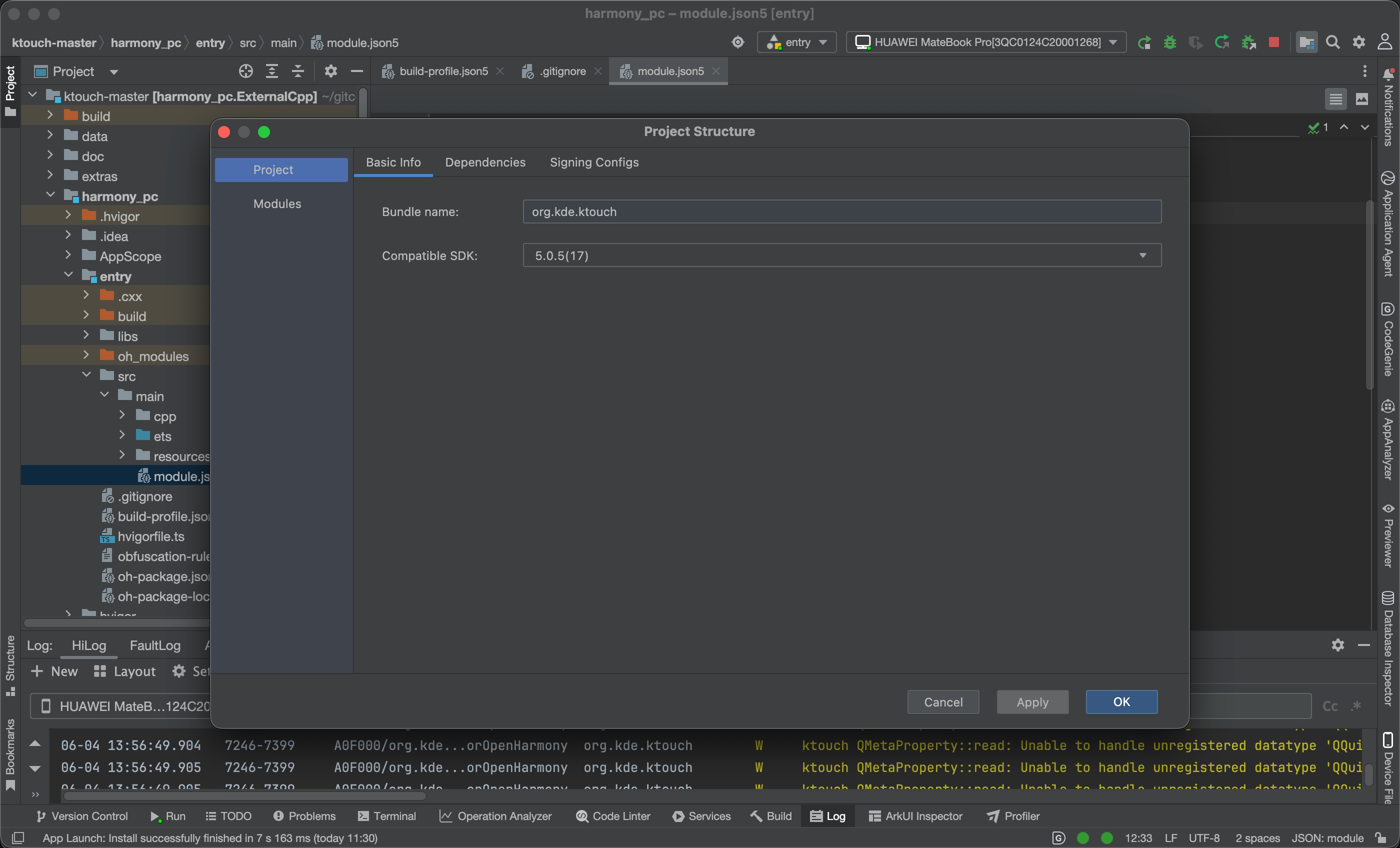Open Notifications bell tool window

point(1388,107)
